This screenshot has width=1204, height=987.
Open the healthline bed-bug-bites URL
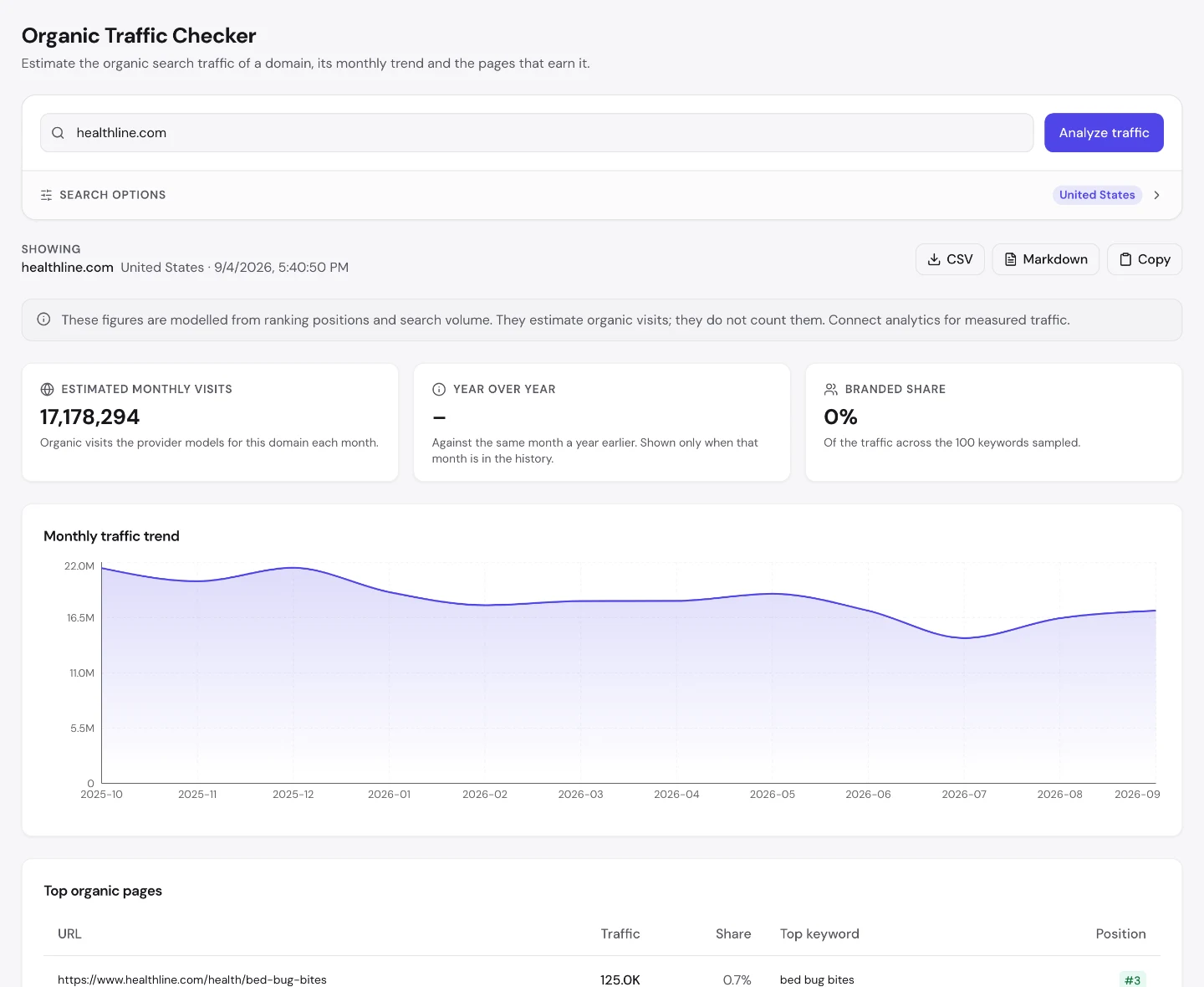pyautogui.click(x=192, y=979)
